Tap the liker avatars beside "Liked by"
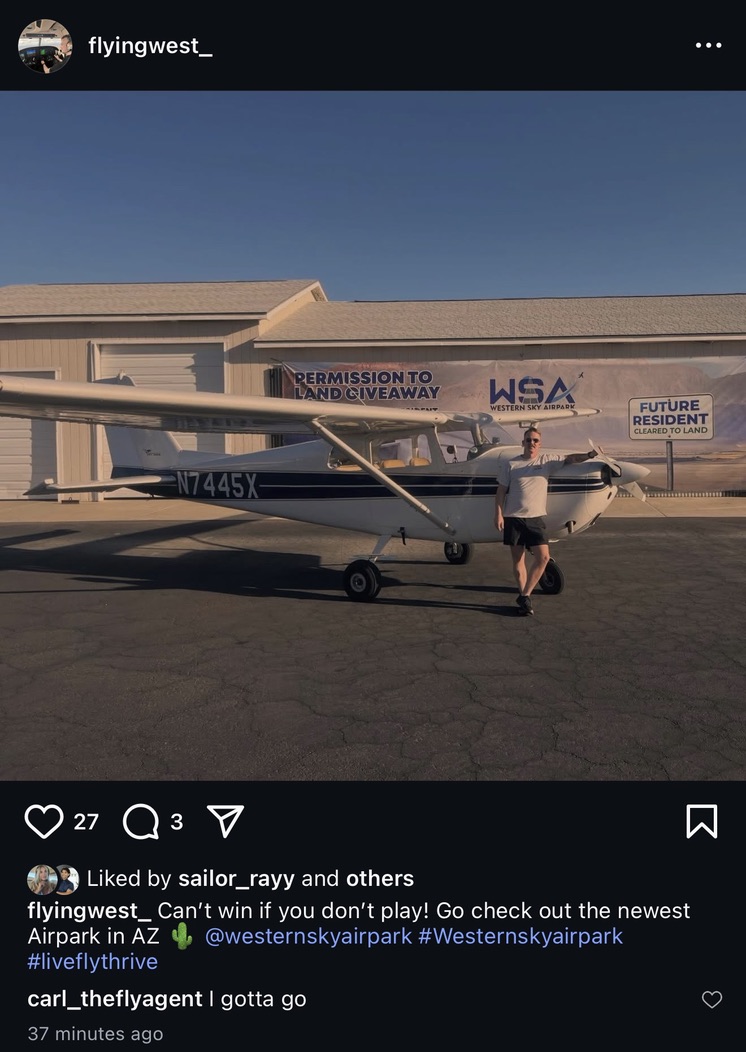 (53, 880)
